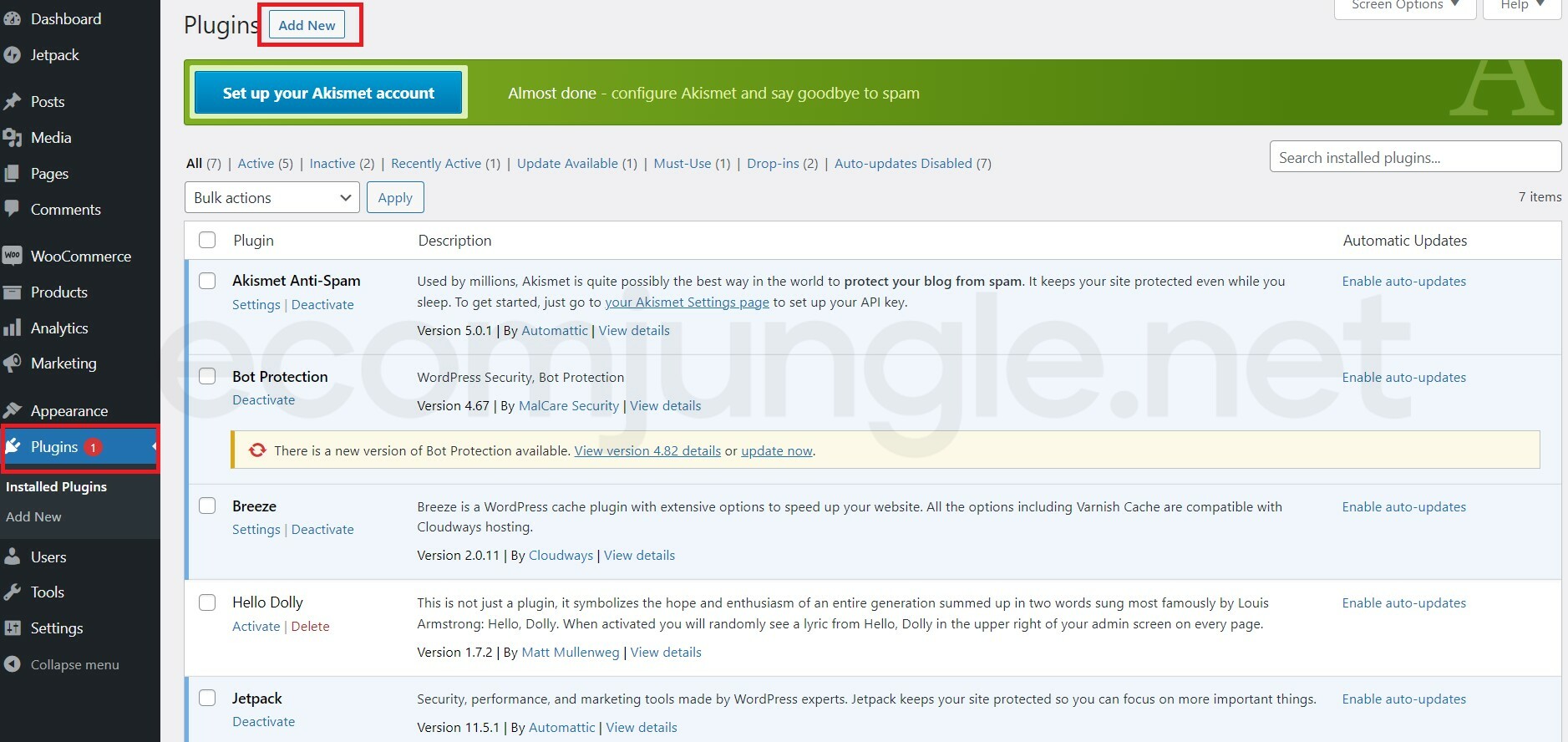Show Update Available plugins
This screenshot has height=742, width=1568.
(x=567, y=164)
